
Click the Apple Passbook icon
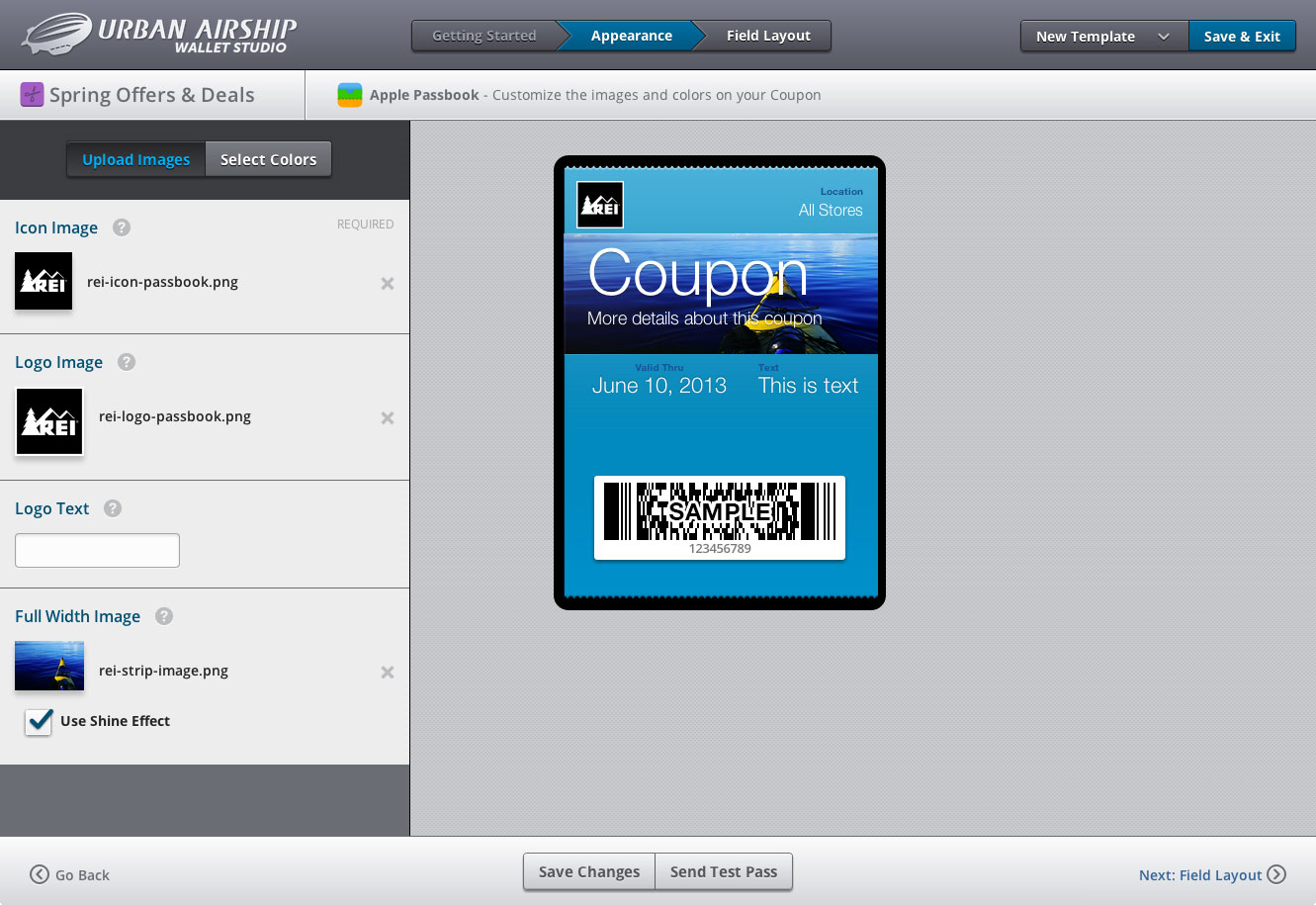(x=350, y=95)
